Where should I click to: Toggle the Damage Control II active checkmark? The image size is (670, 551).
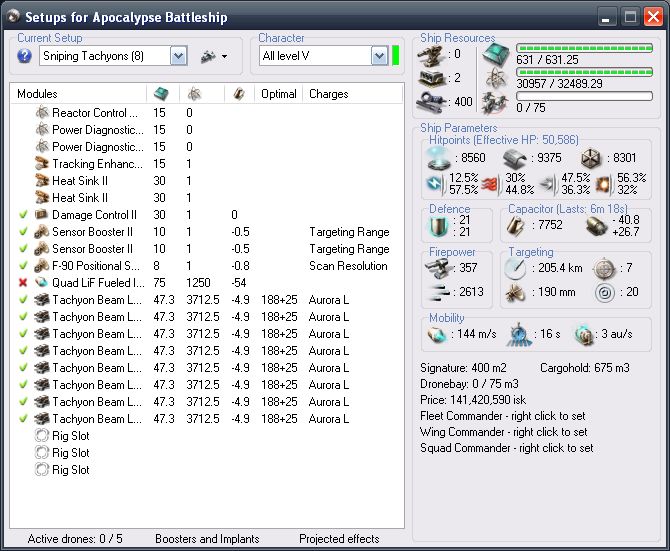pyautogui.click(x=23, y=215)
